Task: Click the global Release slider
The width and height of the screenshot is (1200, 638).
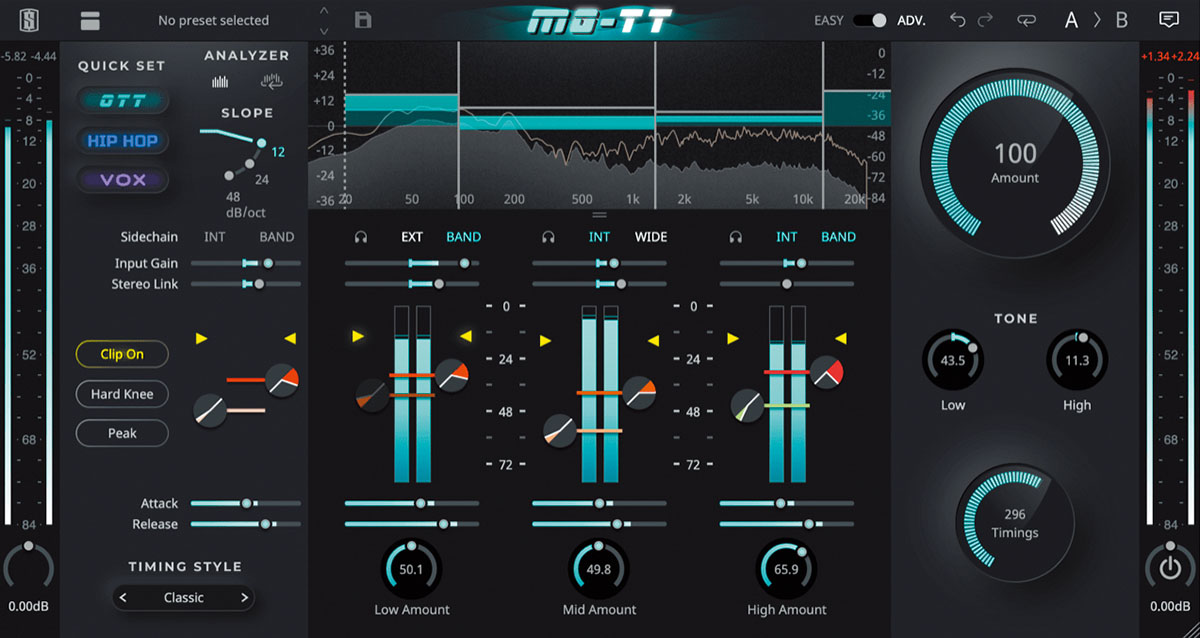Action: click(x=246, y=524)
